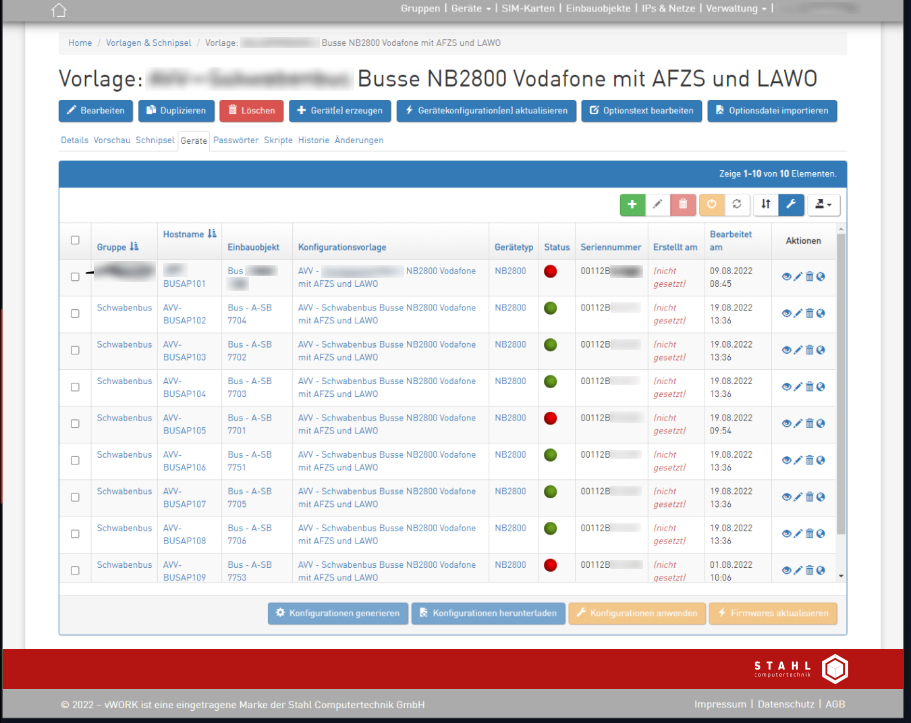Select the checkbox for AVV-BUSAP107 row
This screenshot has height=723, width=911.
tap(75, 497)
